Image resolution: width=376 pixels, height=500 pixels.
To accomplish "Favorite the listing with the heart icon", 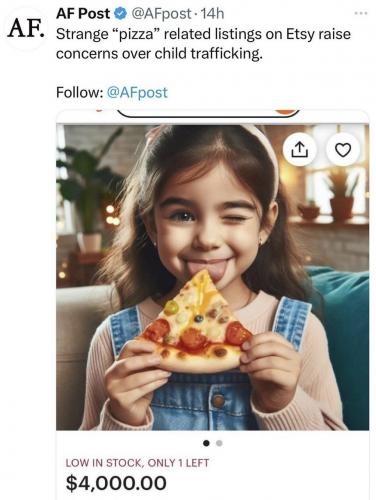I will coord(343,150).
